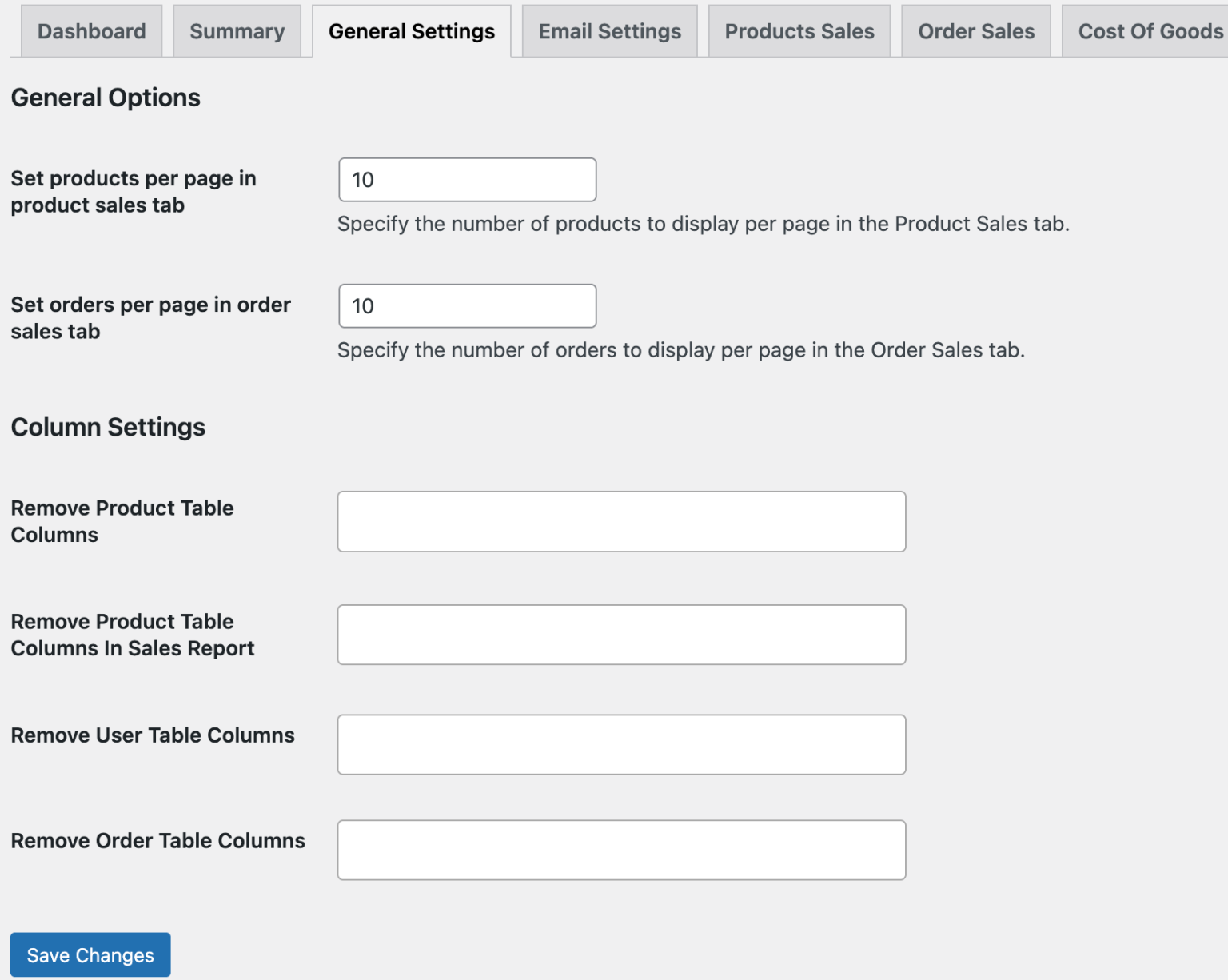The height and width of the screenshot is (980, 1228).
Task: Click the 'Set orders per page in order sales tab' label
Action: pos(151,318)
